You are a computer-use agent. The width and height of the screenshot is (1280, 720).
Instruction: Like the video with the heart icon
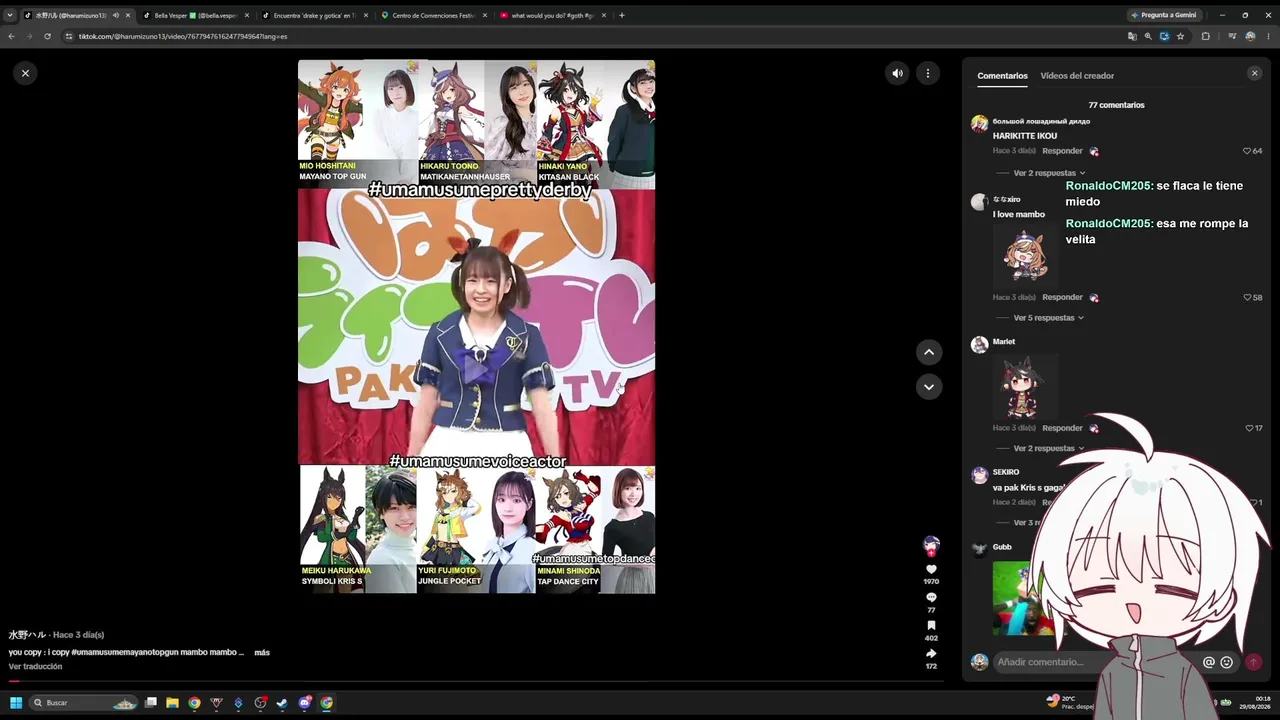931,569
